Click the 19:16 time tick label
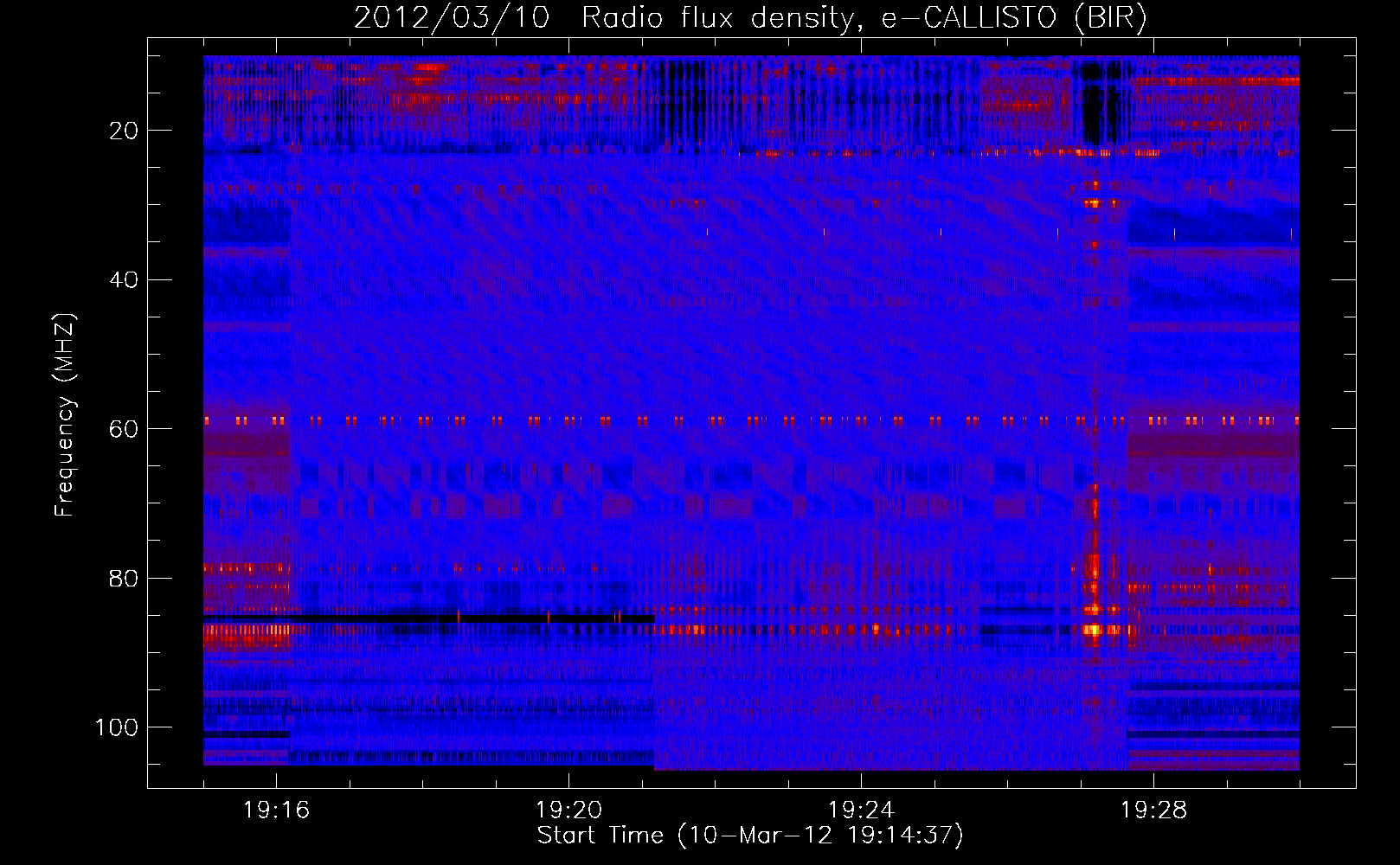The height and width of the screenshot is (865, 1400). click(276, 811)
